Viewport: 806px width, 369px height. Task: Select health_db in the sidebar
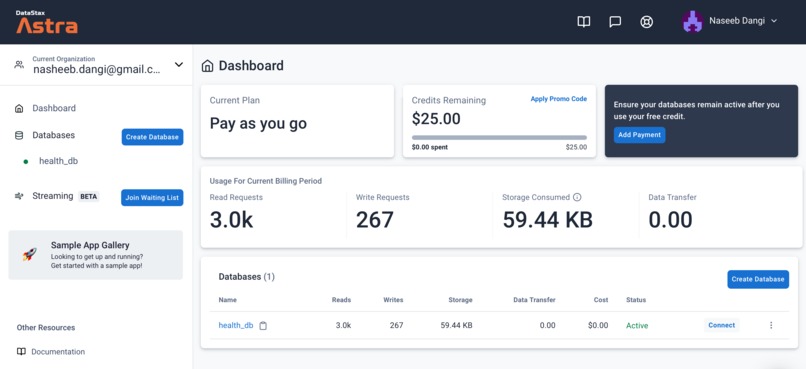tap(59, 161)
